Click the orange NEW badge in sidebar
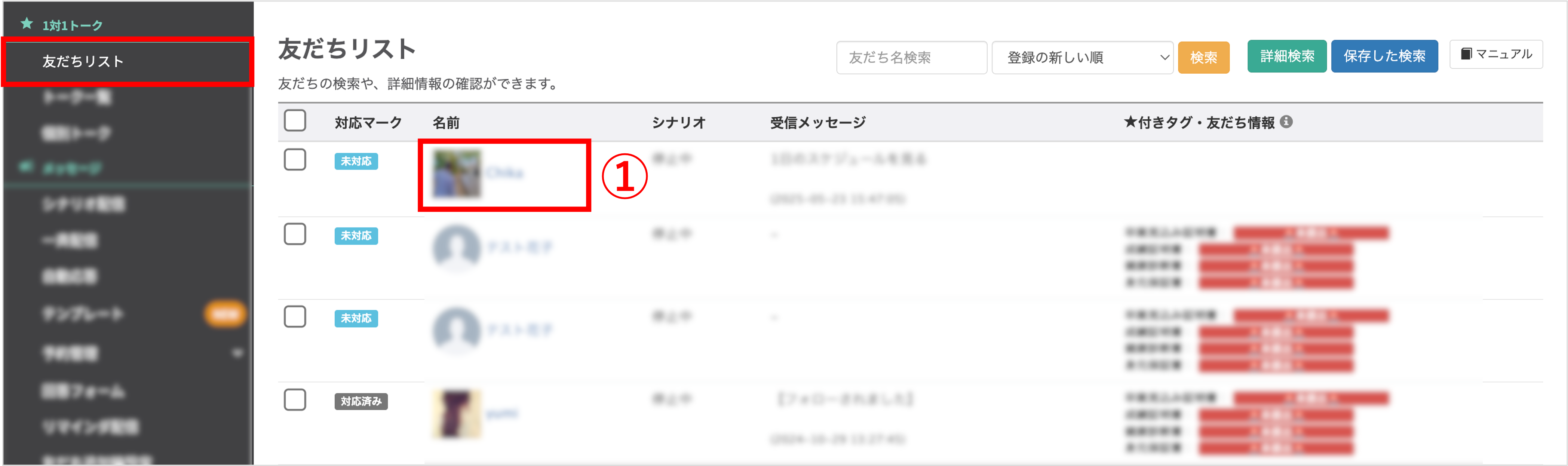Viewport: 1568px width, 466px height. click(x=225, y=314)
